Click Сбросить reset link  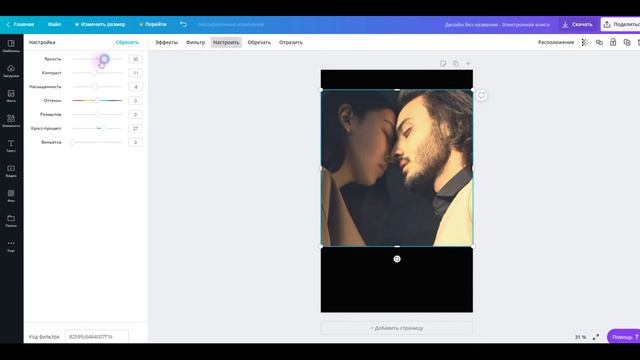click(127, 42)
